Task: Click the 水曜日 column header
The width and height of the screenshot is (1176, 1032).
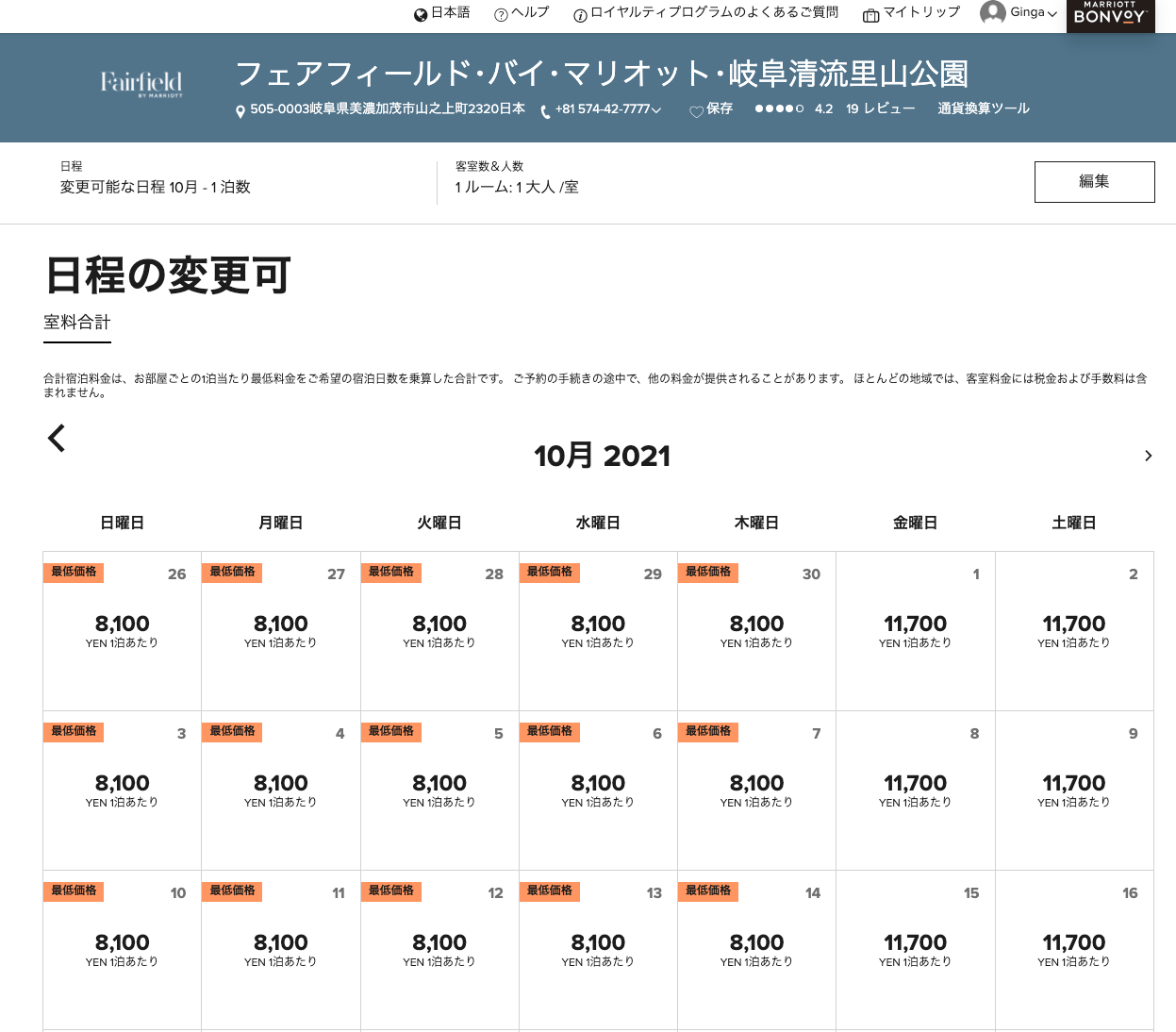Action: click(x=598, y=523)
